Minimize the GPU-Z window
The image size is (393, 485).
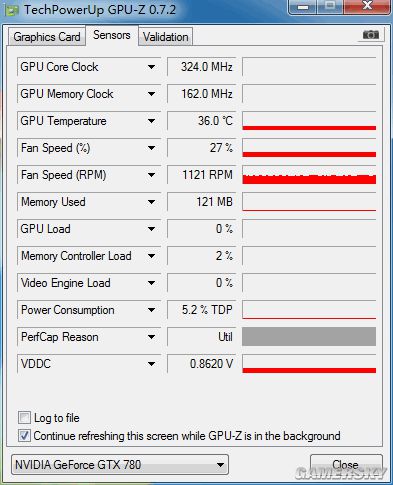point(303,7)
